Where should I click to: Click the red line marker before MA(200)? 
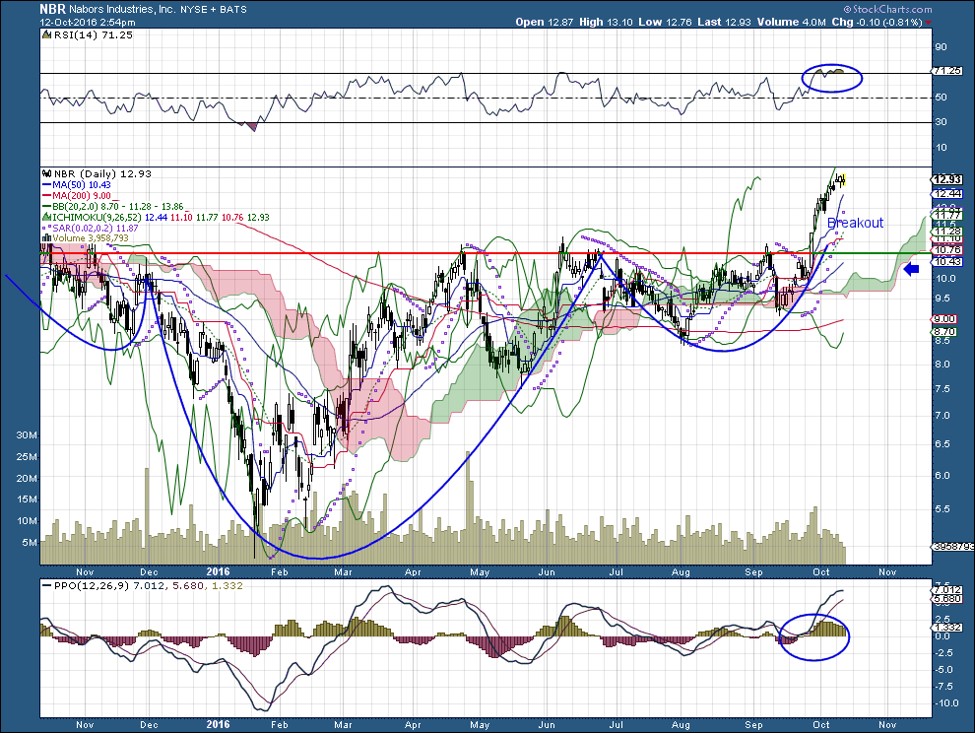pyautogui.click(x=46, y=196)
